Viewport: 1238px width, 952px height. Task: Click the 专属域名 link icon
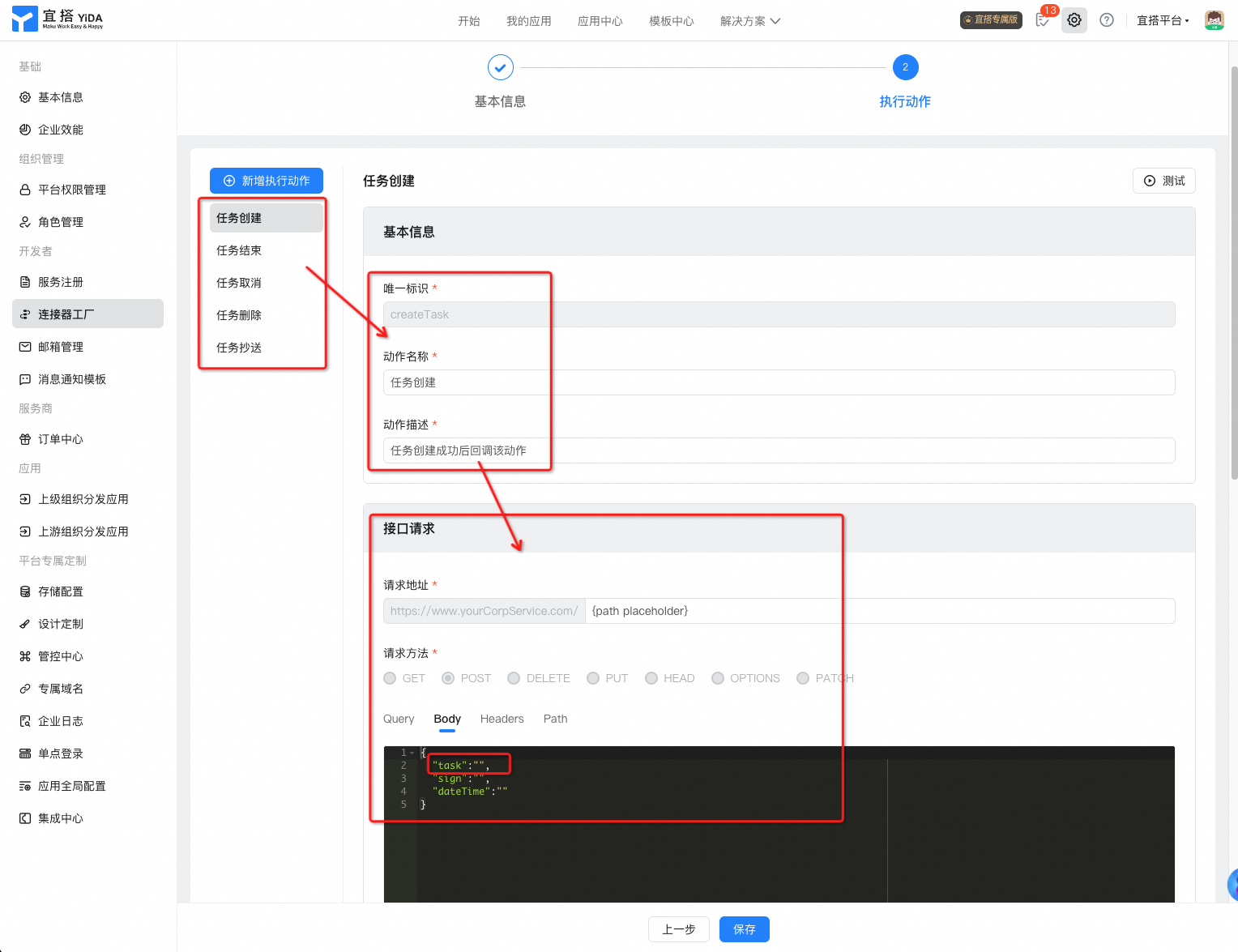click(25, 689)
